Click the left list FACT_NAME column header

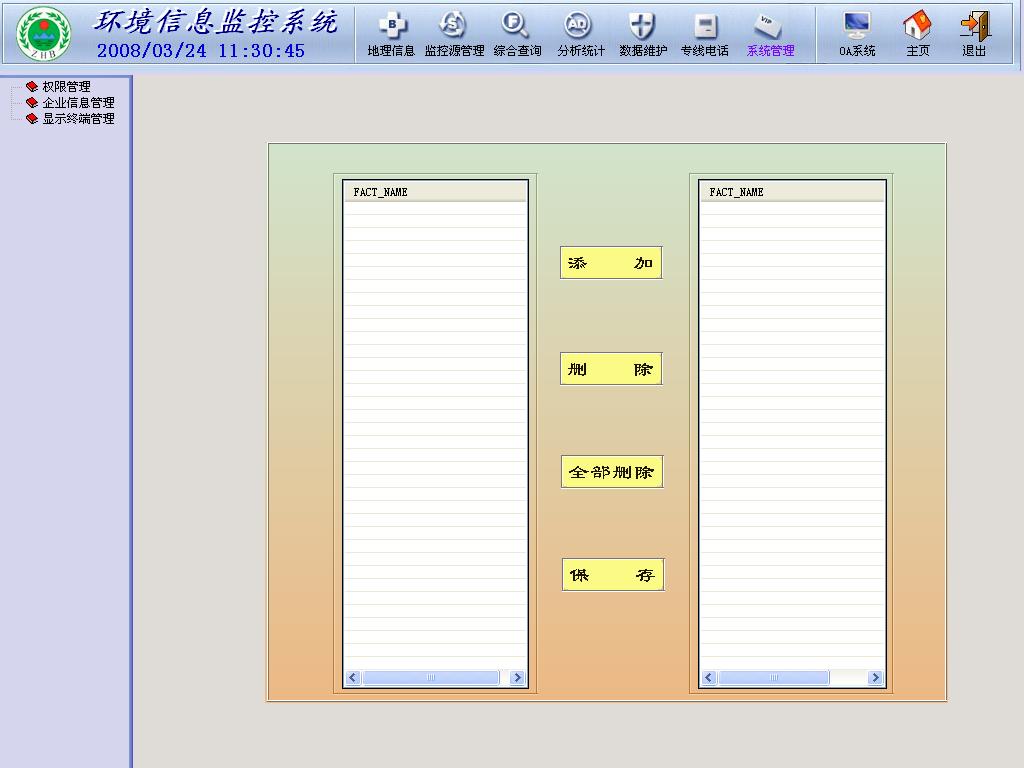tap(435, 192)
